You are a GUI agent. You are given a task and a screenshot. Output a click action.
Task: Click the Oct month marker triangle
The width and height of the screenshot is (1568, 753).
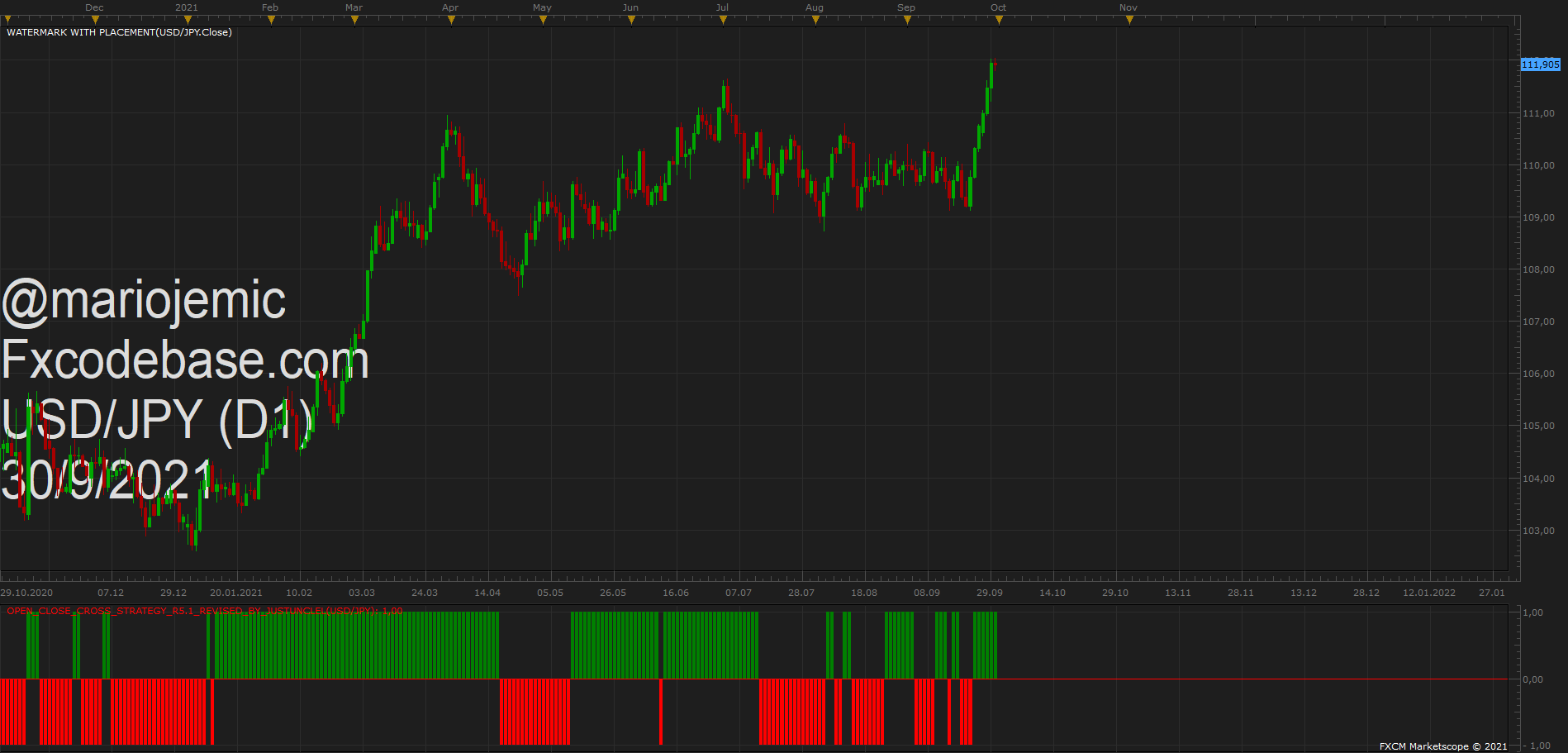999,20
